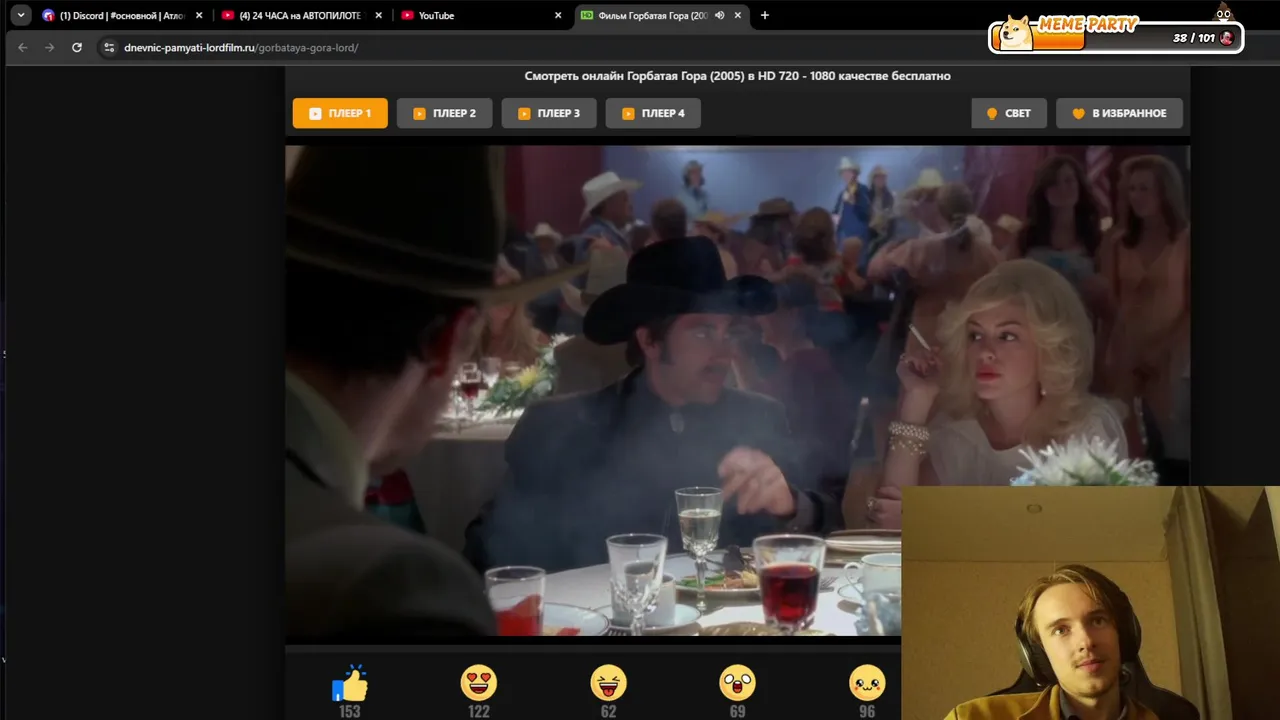1280x720 pixels.
Task: Switch to the YouTube tab
Action: (x=480, y=15)
